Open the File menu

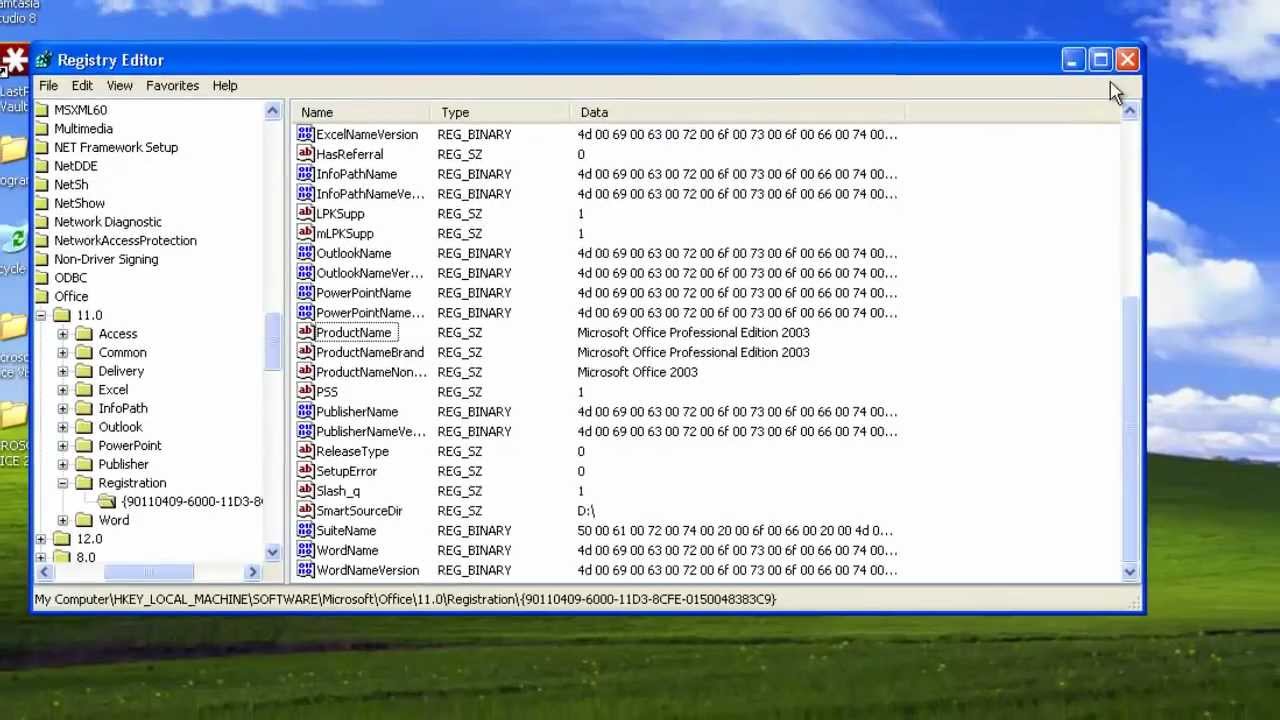tap(48, 86)
